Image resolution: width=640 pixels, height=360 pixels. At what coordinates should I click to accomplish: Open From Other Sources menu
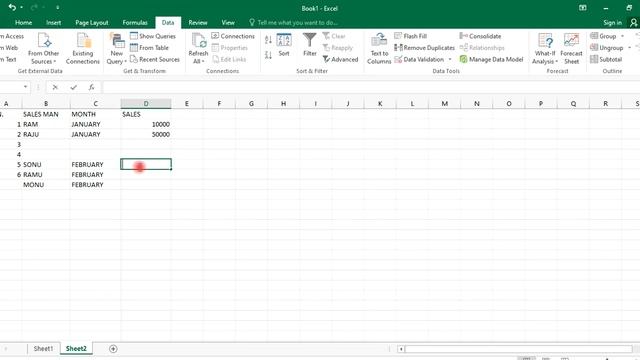pos(44,49)
